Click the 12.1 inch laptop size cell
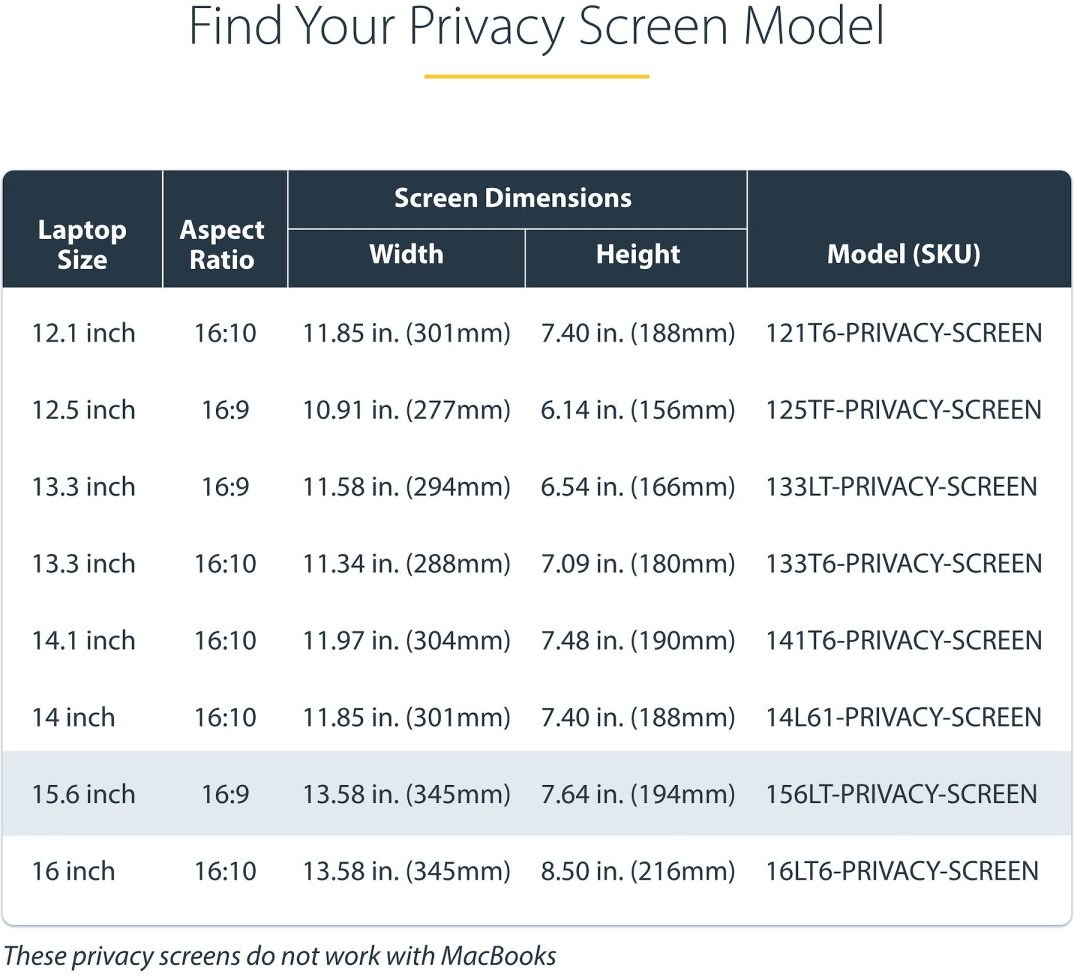This screenshot has width=1074, height=976. pos(83,333)
